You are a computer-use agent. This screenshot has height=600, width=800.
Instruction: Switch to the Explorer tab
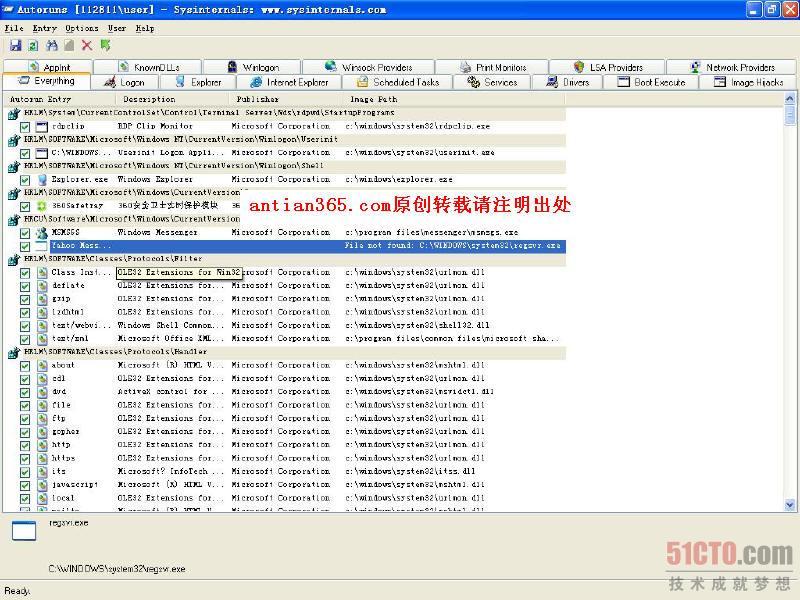tap(198, 82)
